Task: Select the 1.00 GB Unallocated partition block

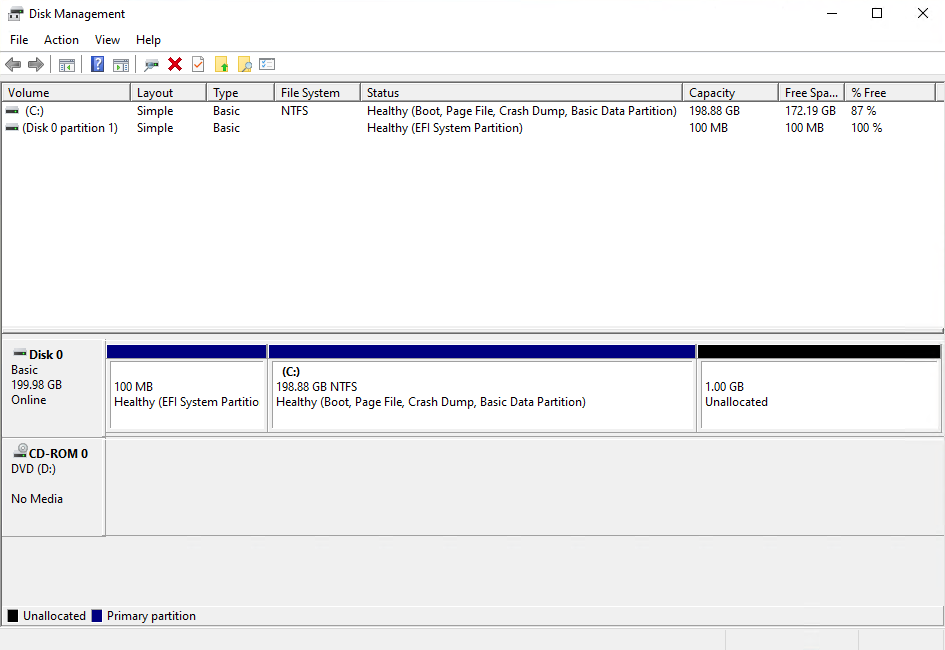Action: (819, 394)
